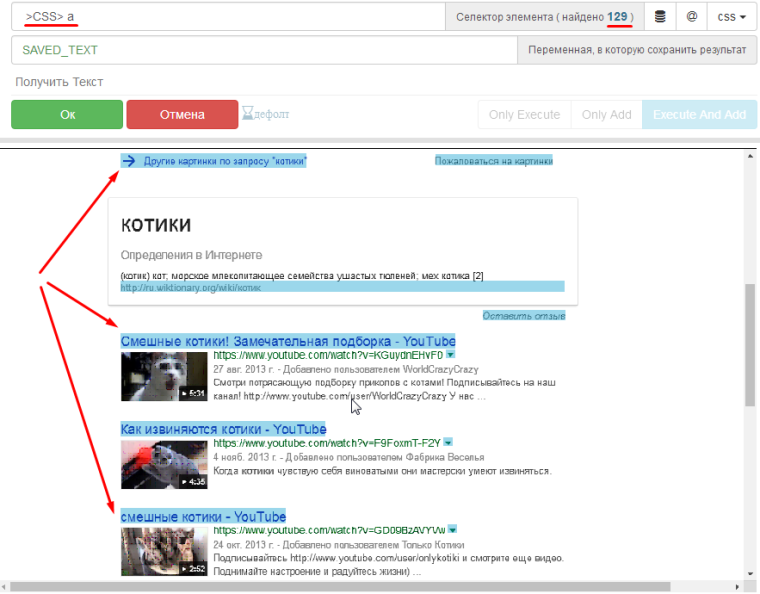760x594 pixels.
Task: Click the https://www.youtube.com/watch?v=KGuydnEHvF0 URL text
Action: [328, 355]
